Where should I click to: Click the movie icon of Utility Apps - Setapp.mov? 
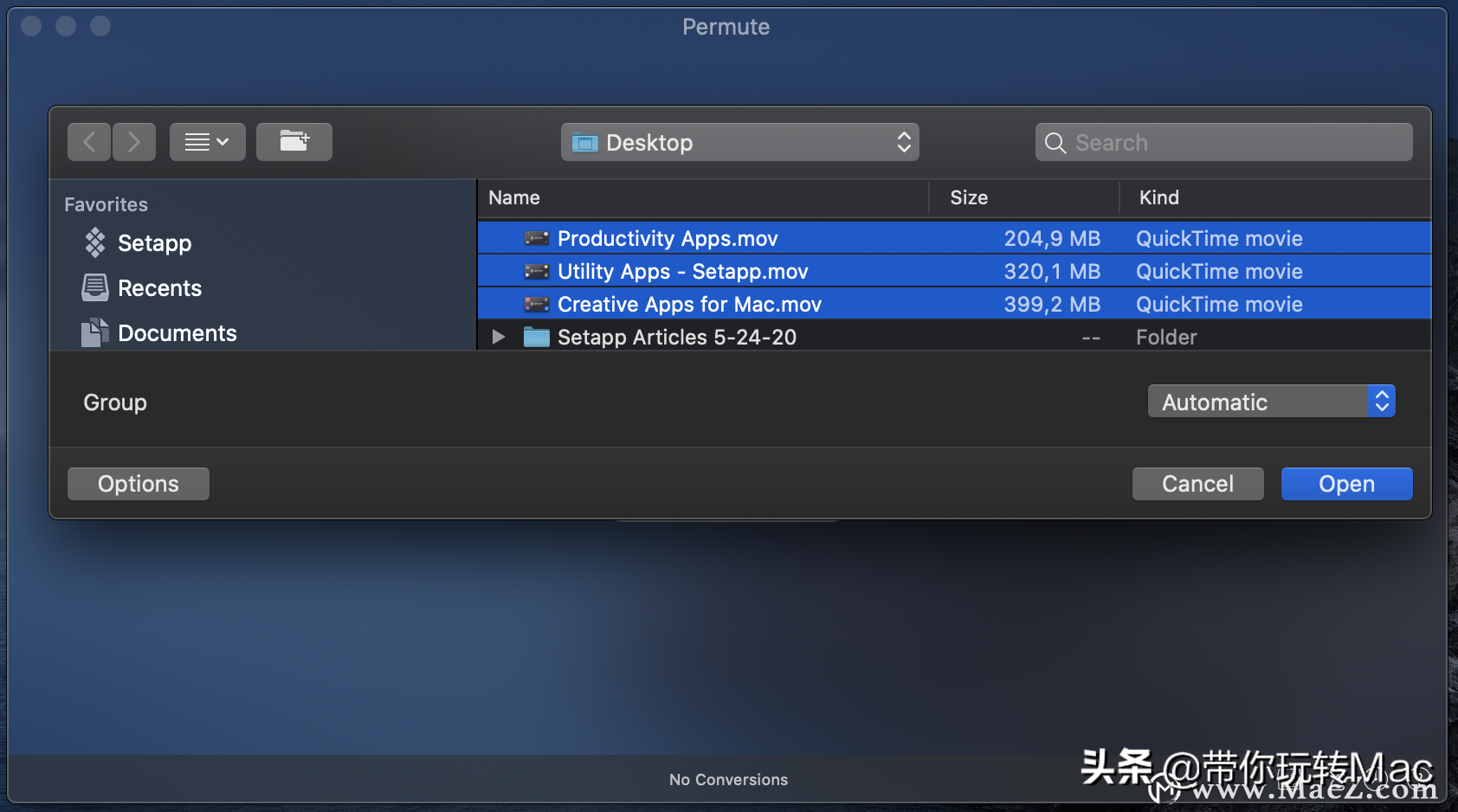[537, 271]
